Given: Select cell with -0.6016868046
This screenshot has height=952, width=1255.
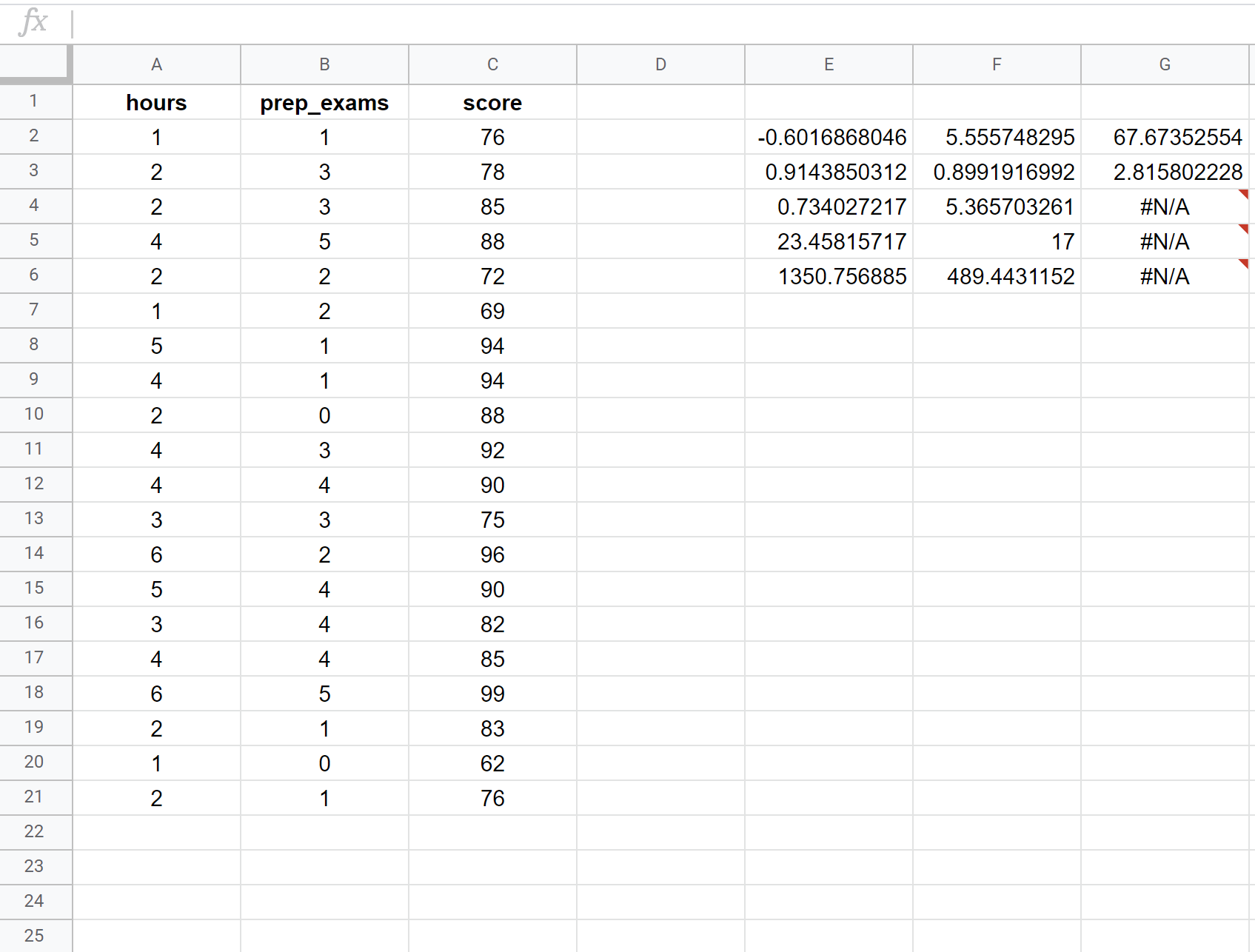Looking at the screenshot, I should (x=829, y=137).
